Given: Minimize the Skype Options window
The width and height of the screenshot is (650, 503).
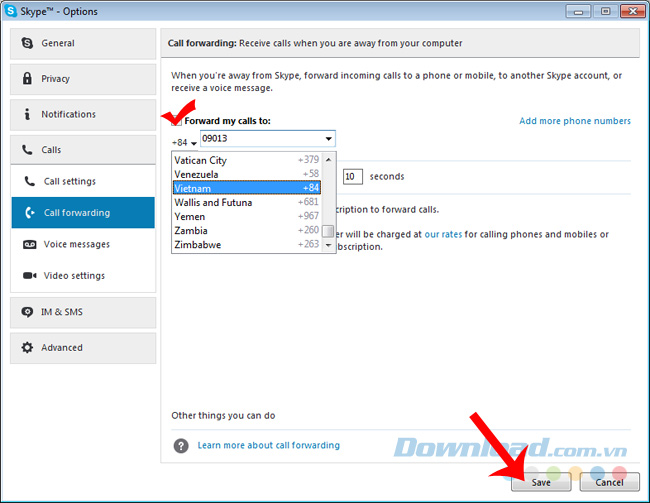Looking at the screenshot, I should tap(578, 11).
